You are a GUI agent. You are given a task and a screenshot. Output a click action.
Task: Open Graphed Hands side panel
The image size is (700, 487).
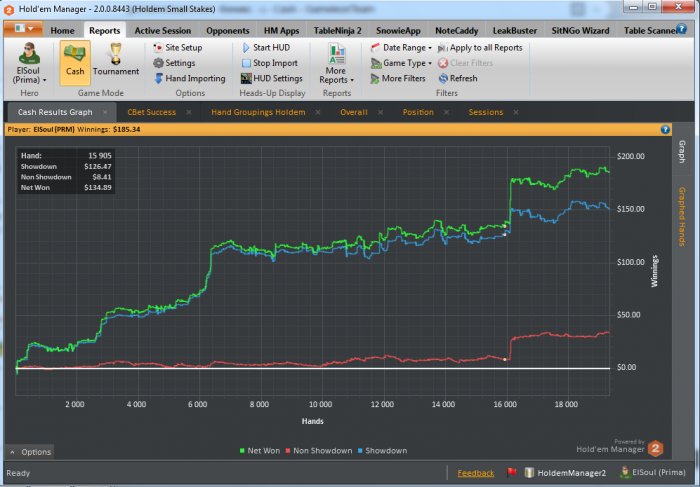pos(682,216)
